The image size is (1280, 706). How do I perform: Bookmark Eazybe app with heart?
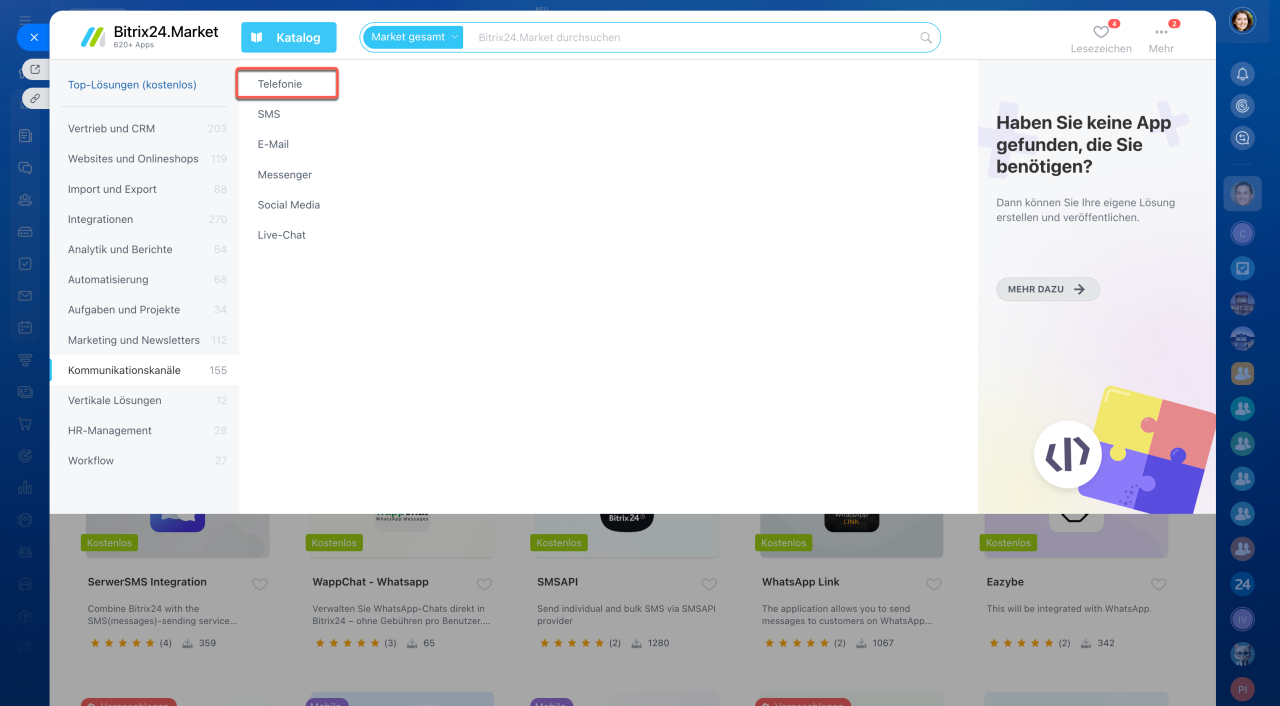click(x=1158, y=584)
